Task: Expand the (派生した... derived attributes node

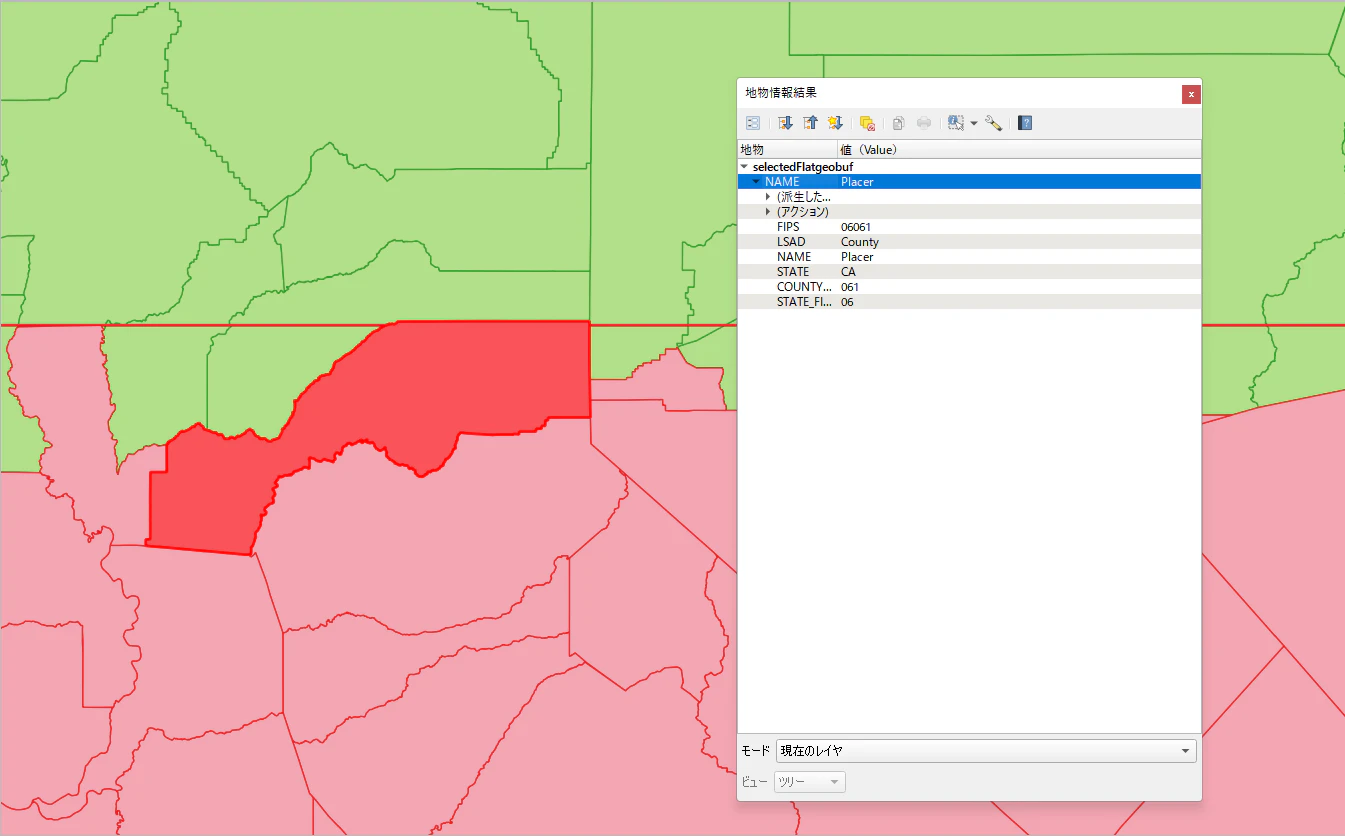Action: pyautogui.click(x=768, y=197)
